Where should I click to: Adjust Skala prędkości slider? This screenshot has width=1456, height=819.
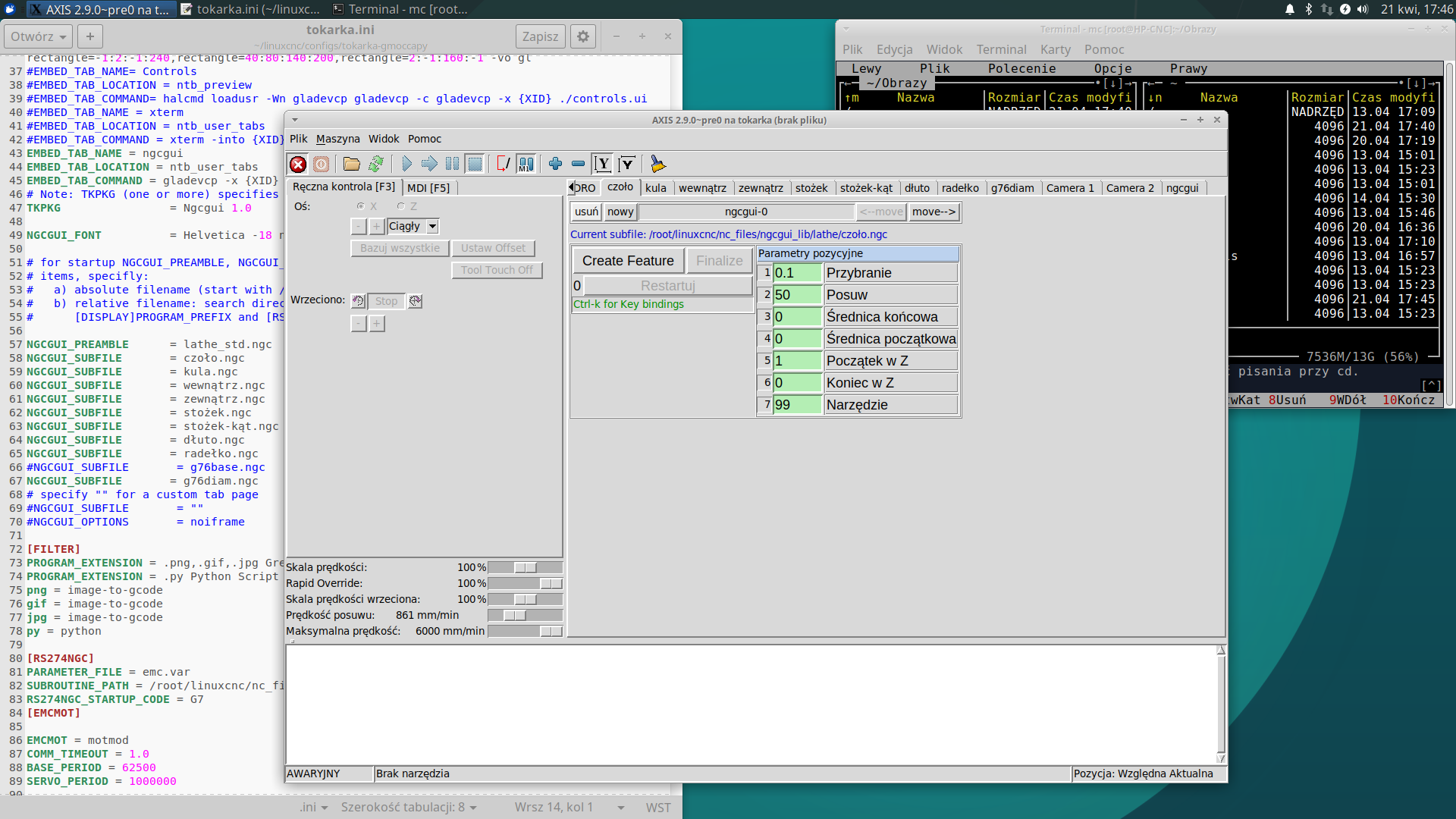tap(525, 567)
